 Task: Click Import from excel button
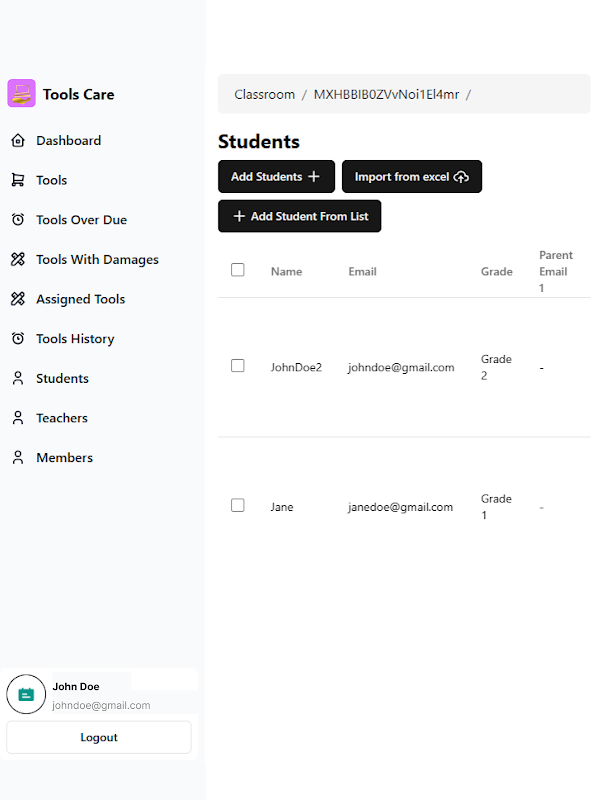coord(412,177)
